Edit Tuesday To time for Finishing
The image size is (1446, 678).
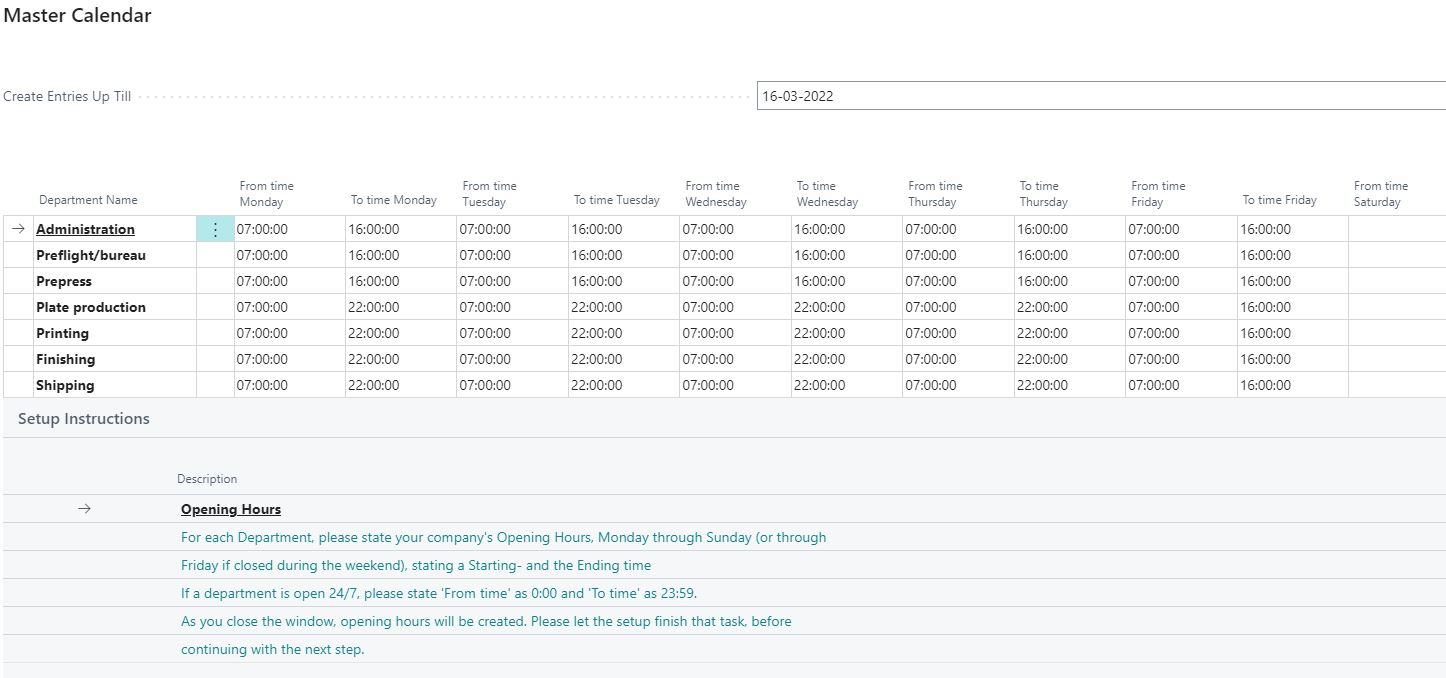(x=622, y=358)
